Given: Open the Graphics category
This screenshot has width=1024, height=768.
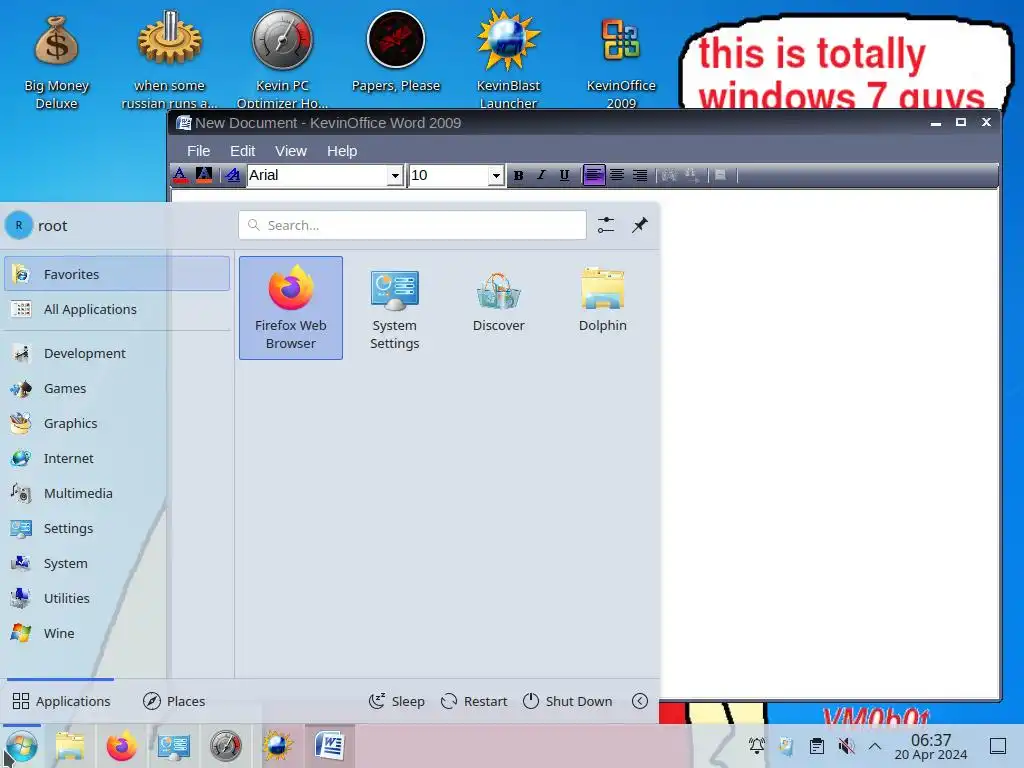Looking at the screenshot, I should click(x=117, y=423).
